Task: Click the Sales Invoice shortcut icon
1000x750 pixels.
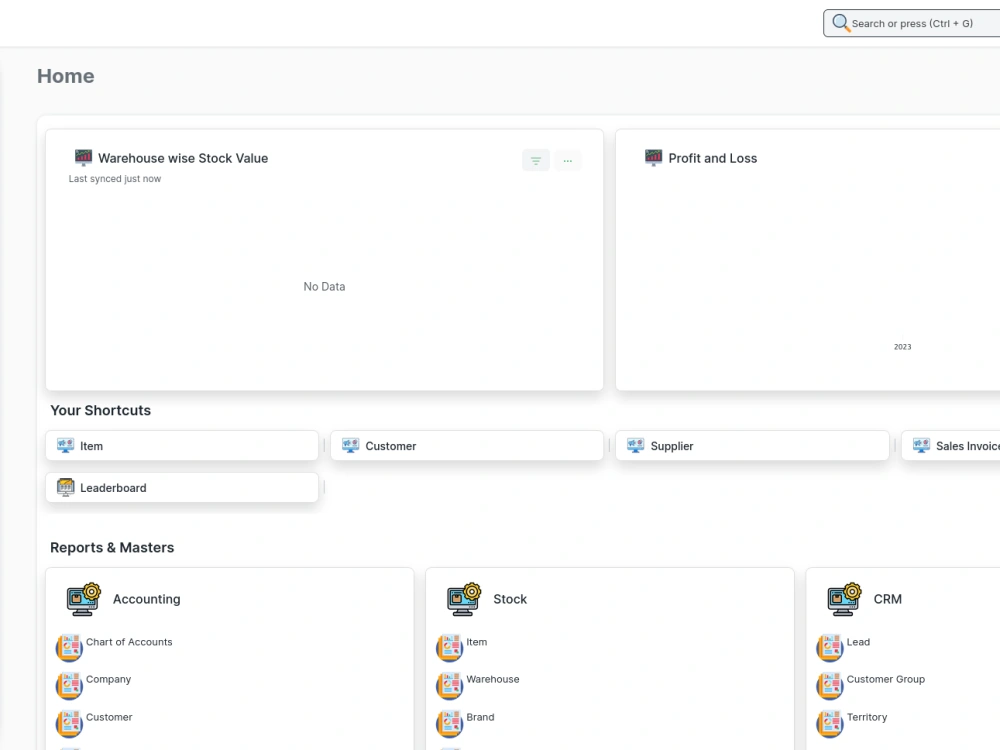Action: tap(921, 445)
